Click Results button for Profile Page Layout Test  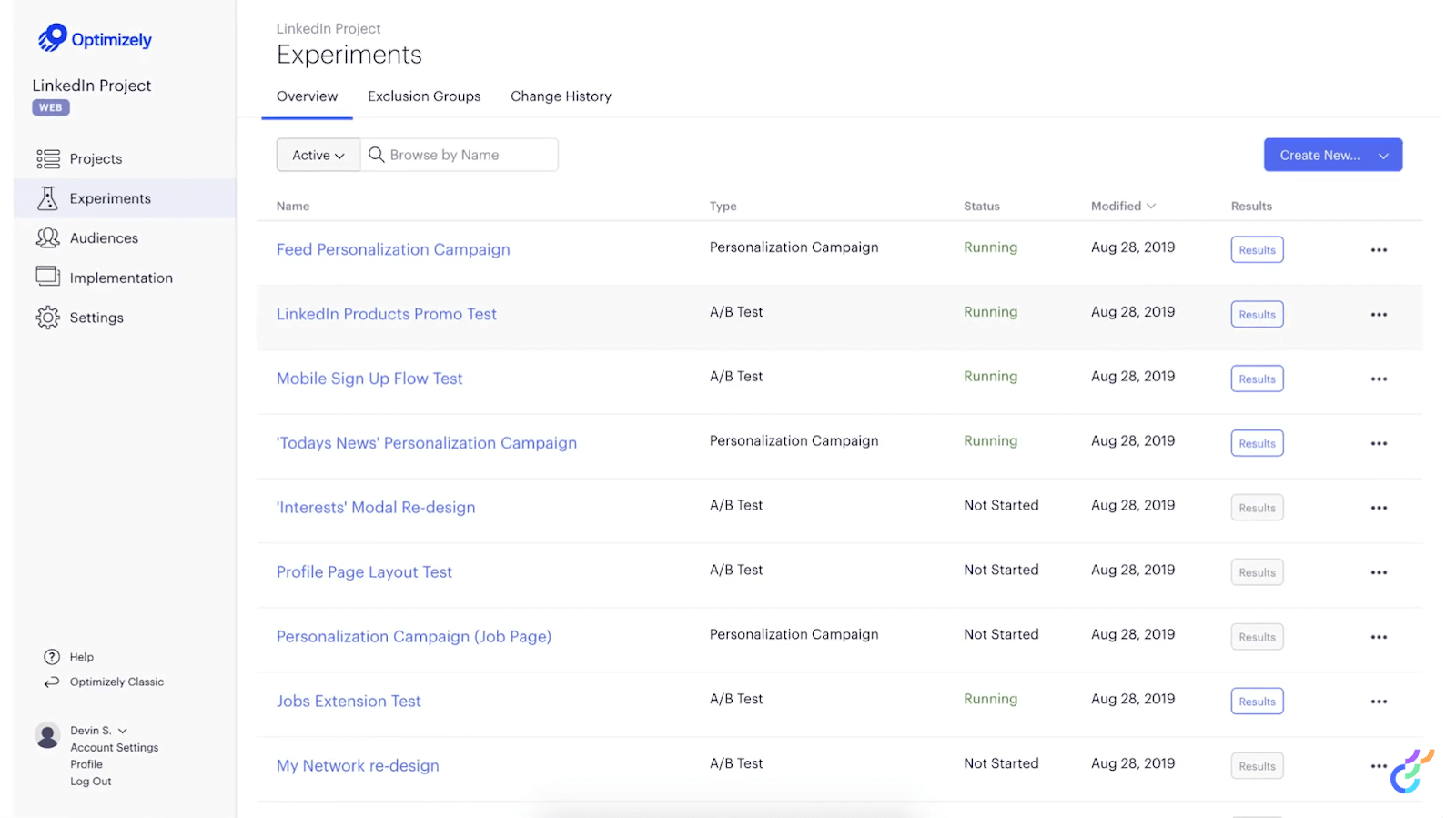point(1257,572)
